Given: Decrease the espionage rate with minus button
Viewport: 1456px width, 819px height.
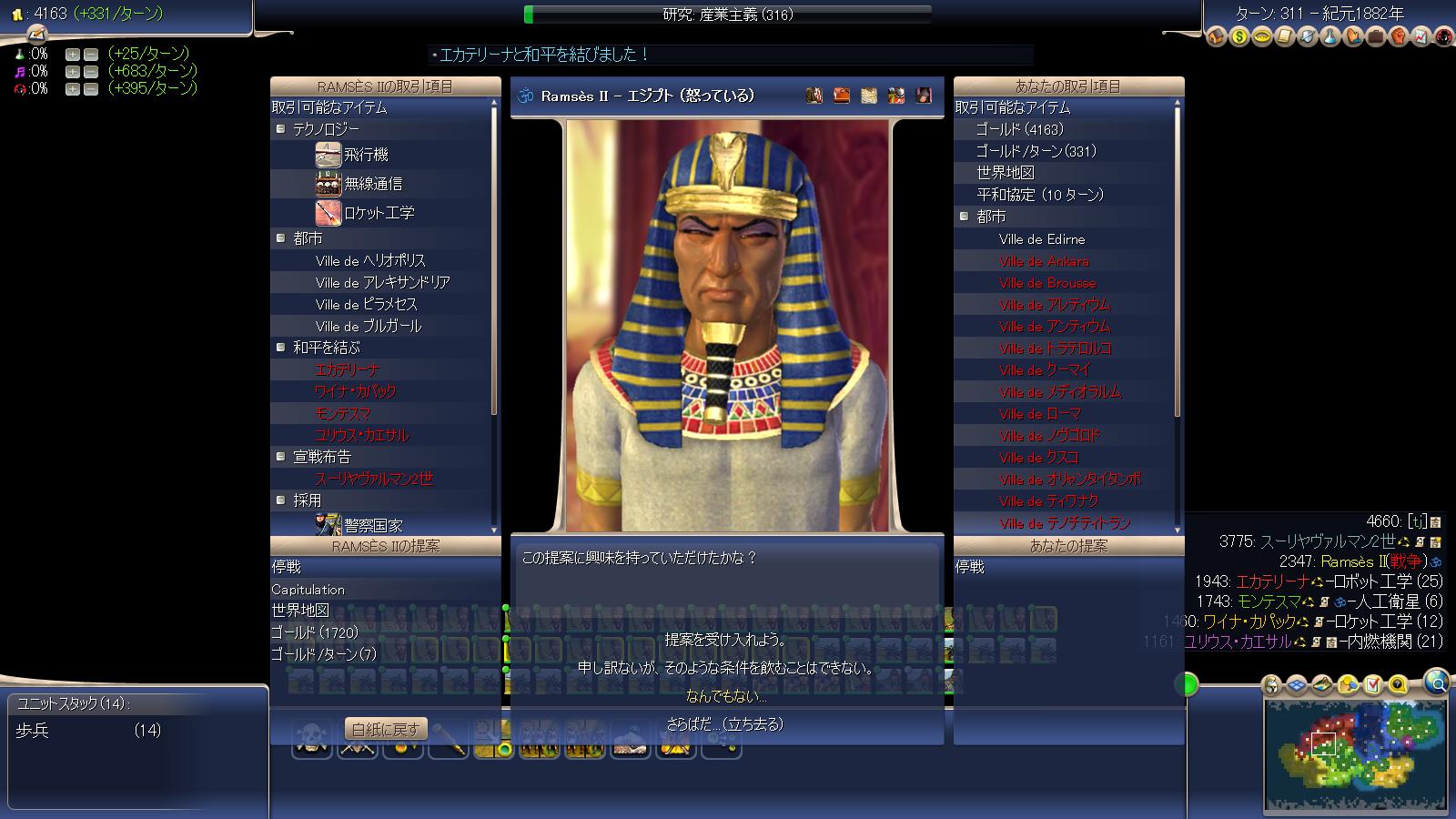Looking at the screenshot, I should pos(91,89).
